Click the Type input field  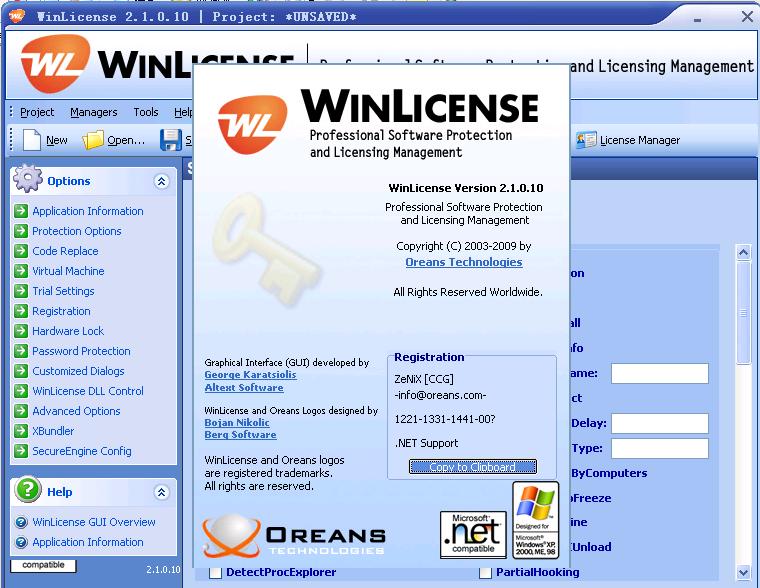click(x=660, y=448)
